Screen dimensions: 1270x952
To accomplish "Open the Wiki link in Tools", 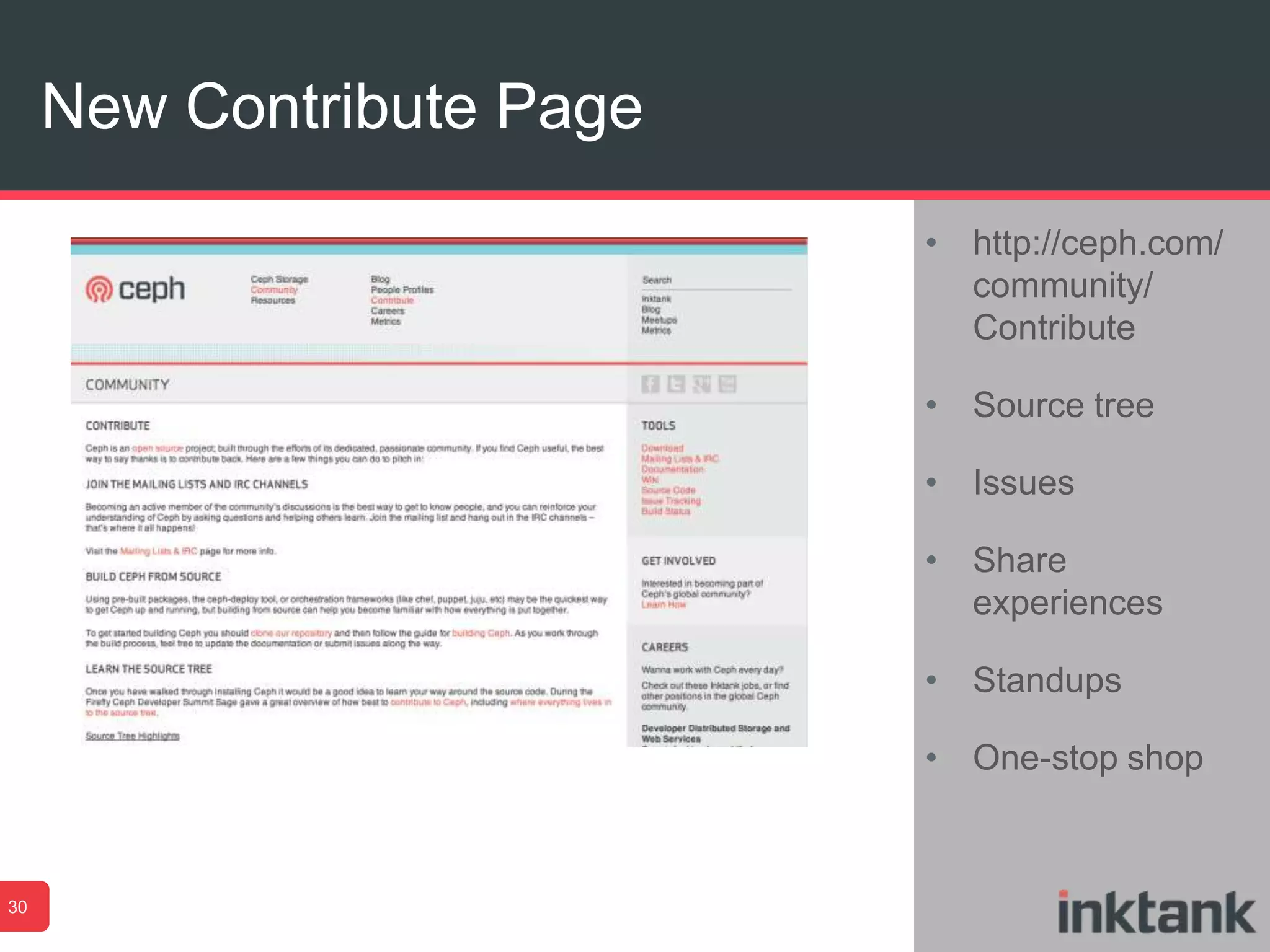I will coord(650,480).
